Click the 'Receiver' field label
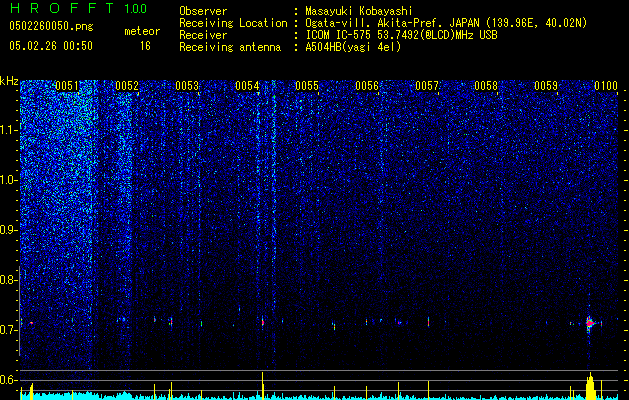 click(x=203, y=35)
